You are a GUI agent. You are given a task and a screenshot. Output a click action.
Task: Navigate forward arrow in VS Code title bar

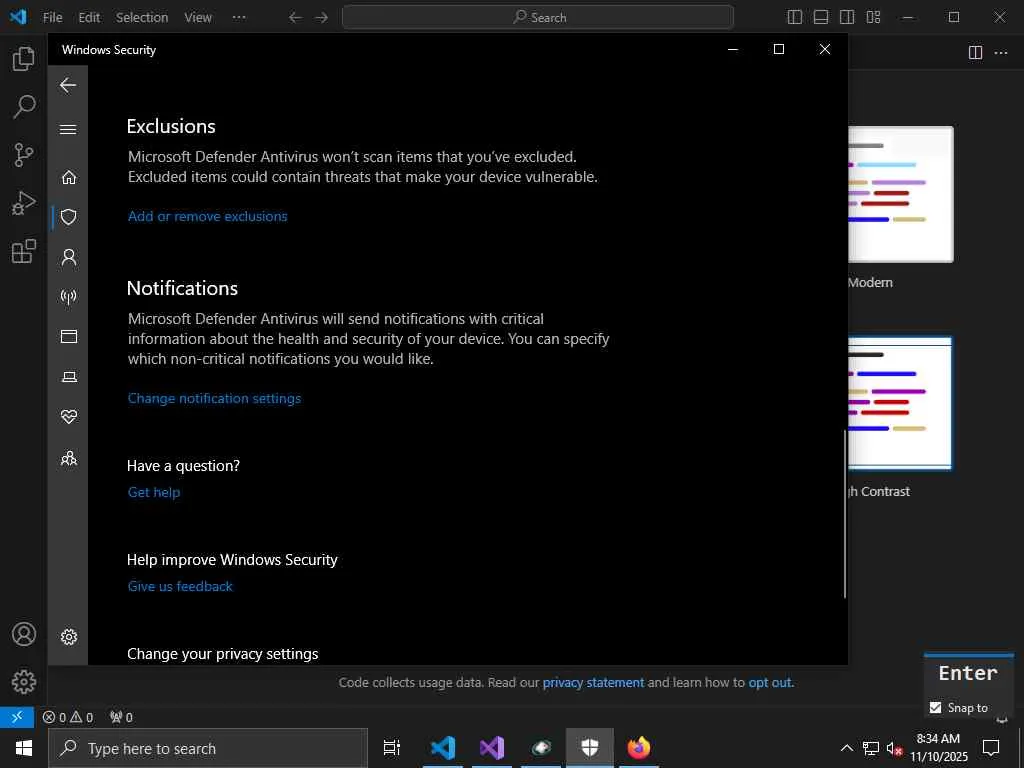(321, 18)
